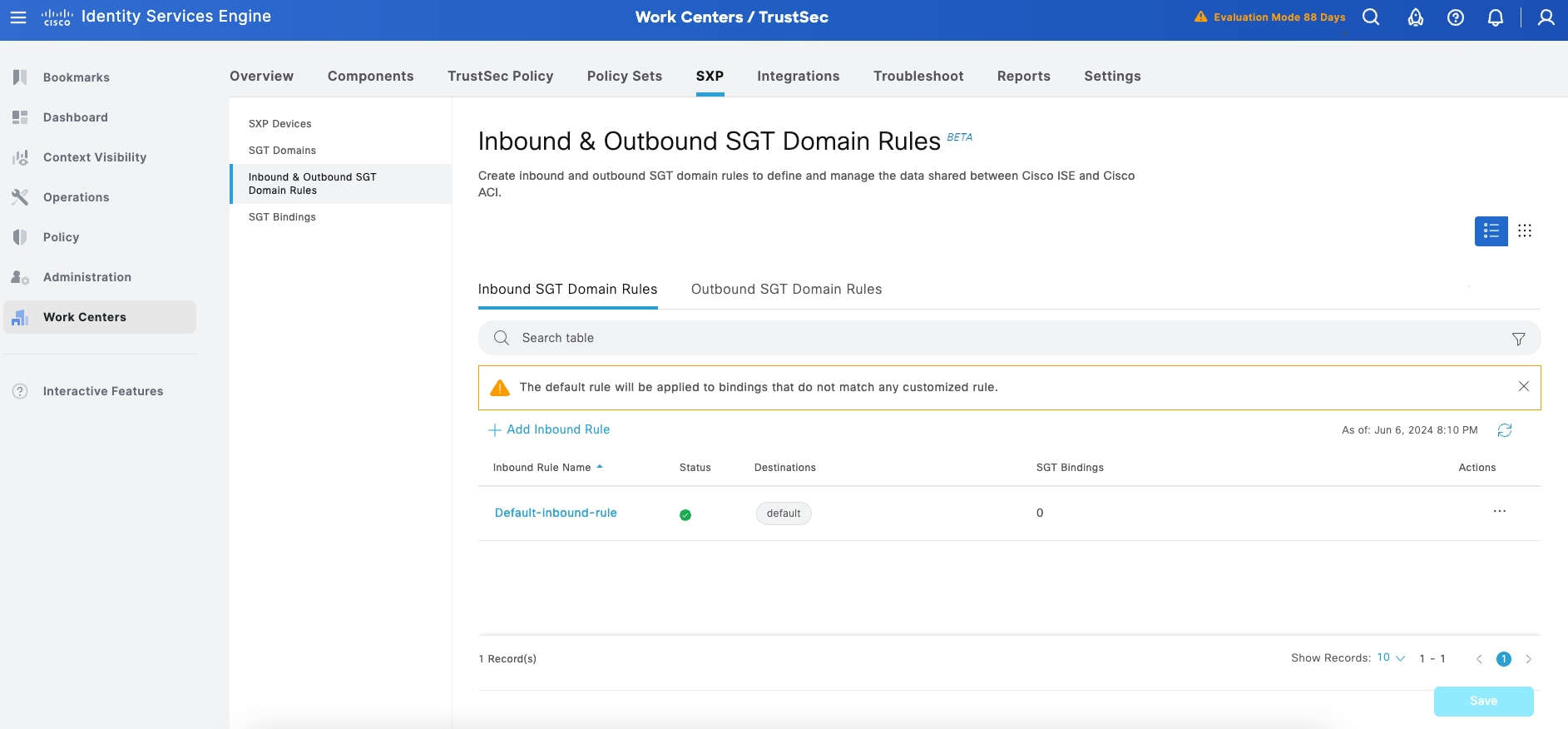Switch to grid view layout
The width and height of the screenshot is (1568, 729).
tap(1524, 231)
